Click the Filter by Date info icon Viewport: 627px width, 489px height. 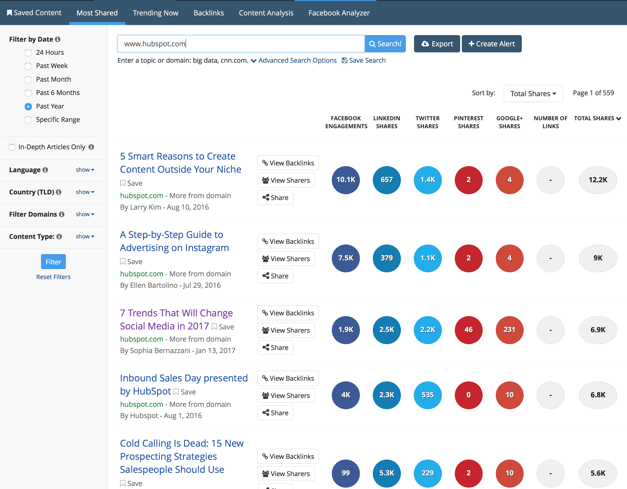[x=58, y=39]
